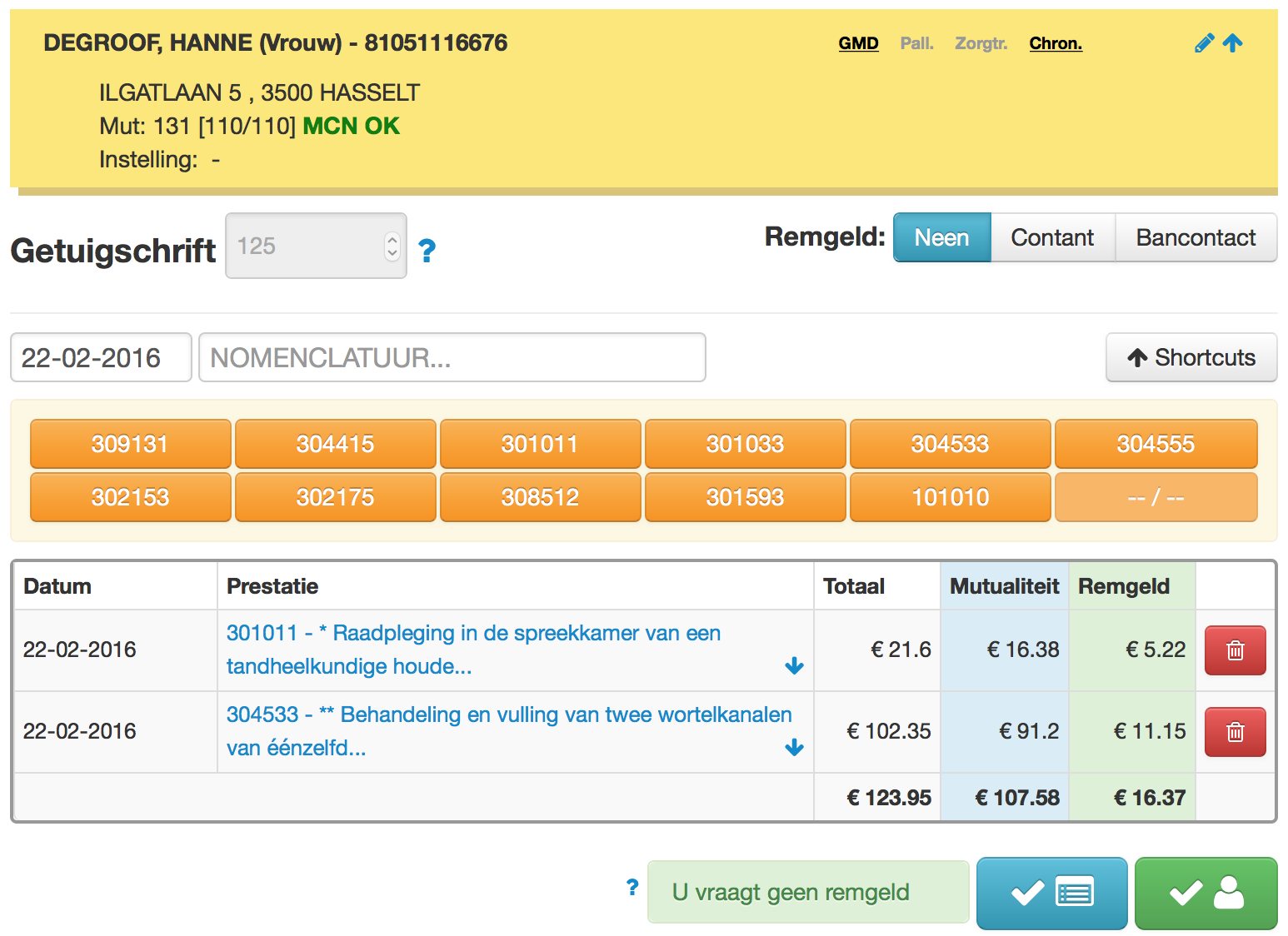1288x936 pixels.
Task: Open help question mark next to Getuigschrift
Action: pyautogui.click(x=427, y=251)
